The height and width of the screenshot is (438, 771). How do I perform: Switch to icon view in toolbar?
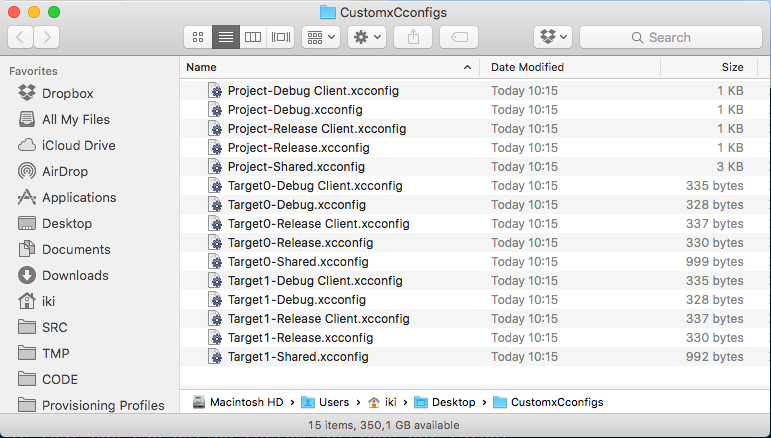tap(198, 37)
